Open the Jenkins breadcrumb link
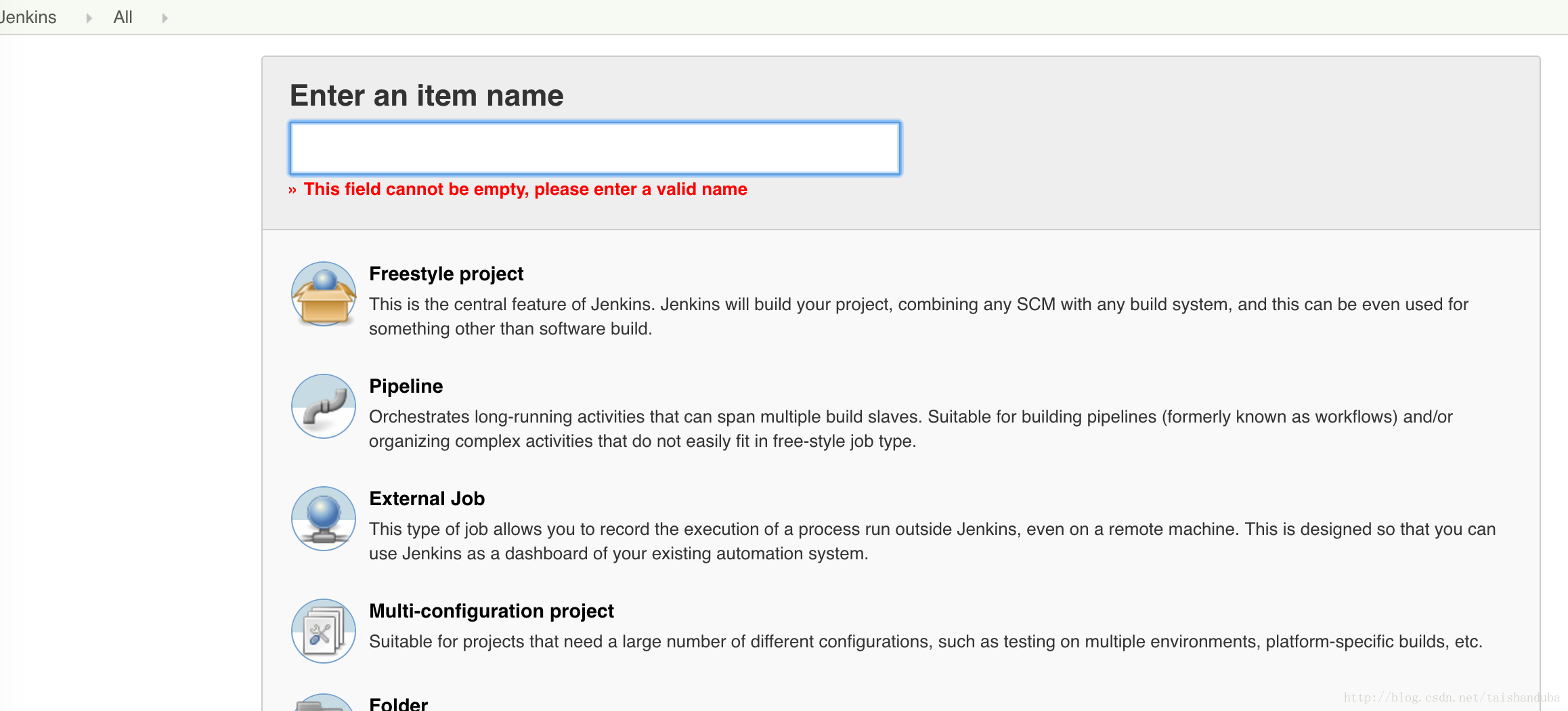This screenshot has width=1568, height=711. pos(27,17)
